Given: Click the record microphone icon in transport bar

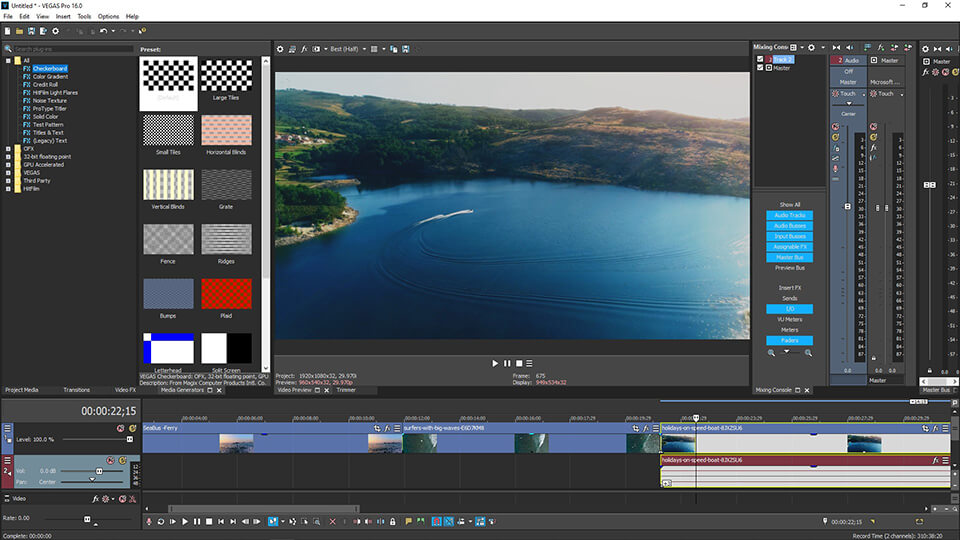Looking at the screenshot, I should [x=149, y=522].
